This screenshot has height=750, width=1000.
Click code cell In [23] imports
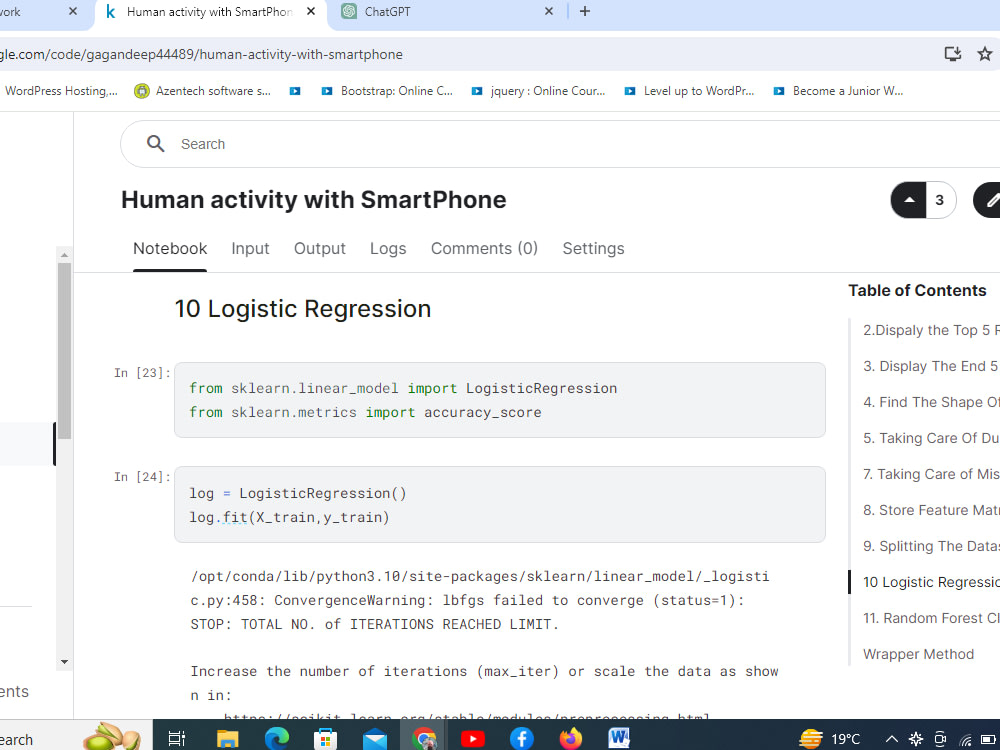499,400
